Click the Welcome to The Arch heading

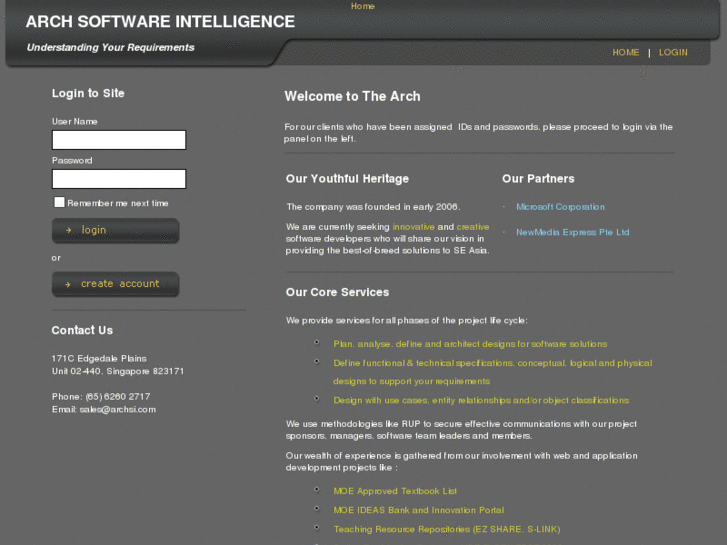pos(352,96)
